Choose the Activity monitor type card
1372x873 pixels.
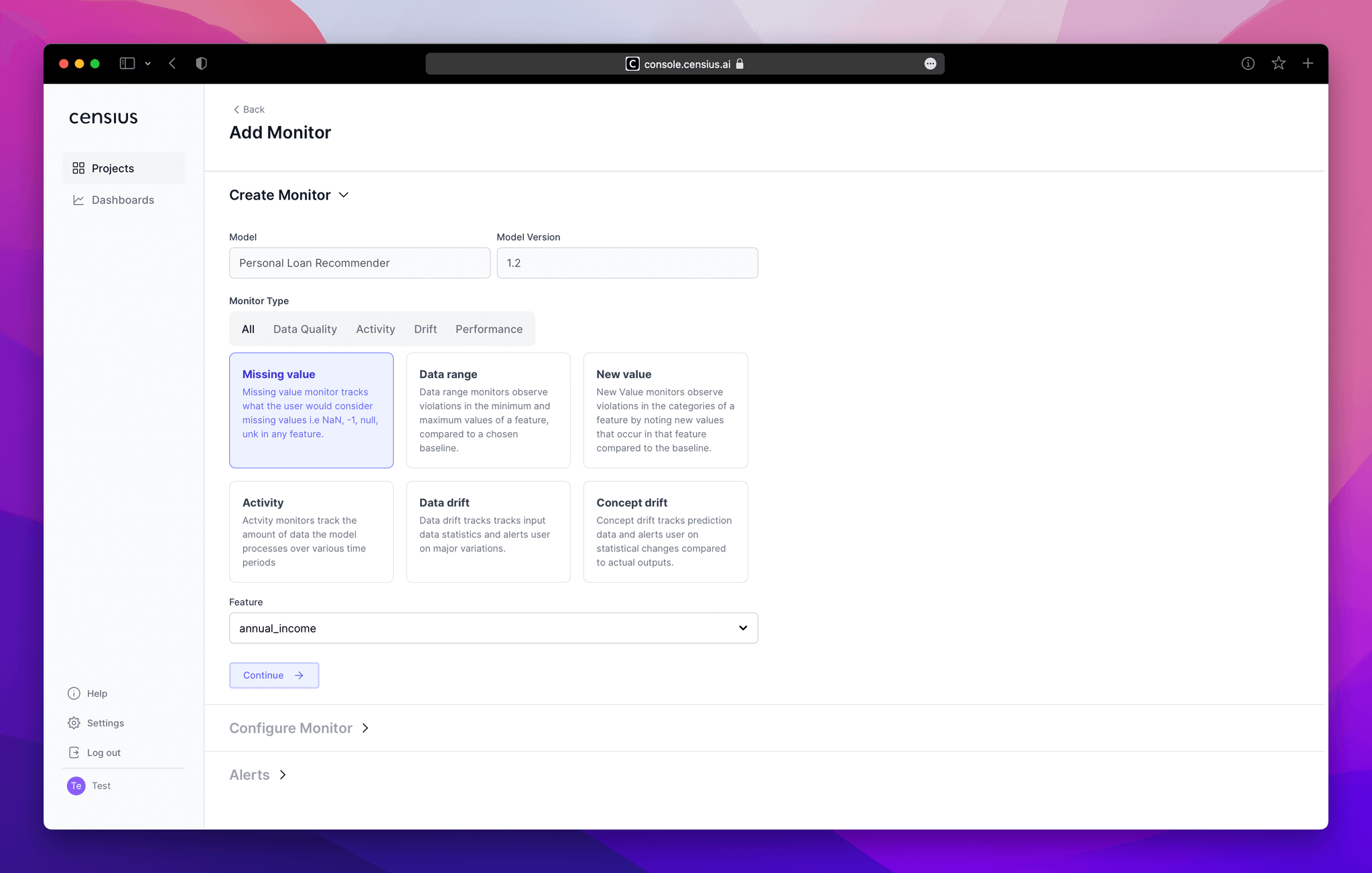coord(311,531)
